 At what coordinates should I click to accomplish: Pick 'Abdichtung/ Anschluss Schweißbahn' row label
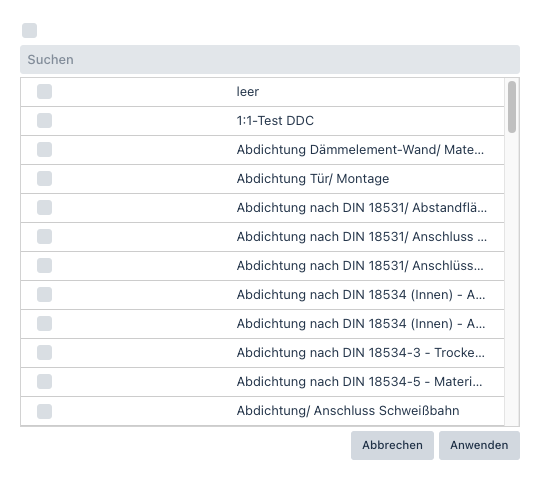pyautogui.click(x=348, y=411)
